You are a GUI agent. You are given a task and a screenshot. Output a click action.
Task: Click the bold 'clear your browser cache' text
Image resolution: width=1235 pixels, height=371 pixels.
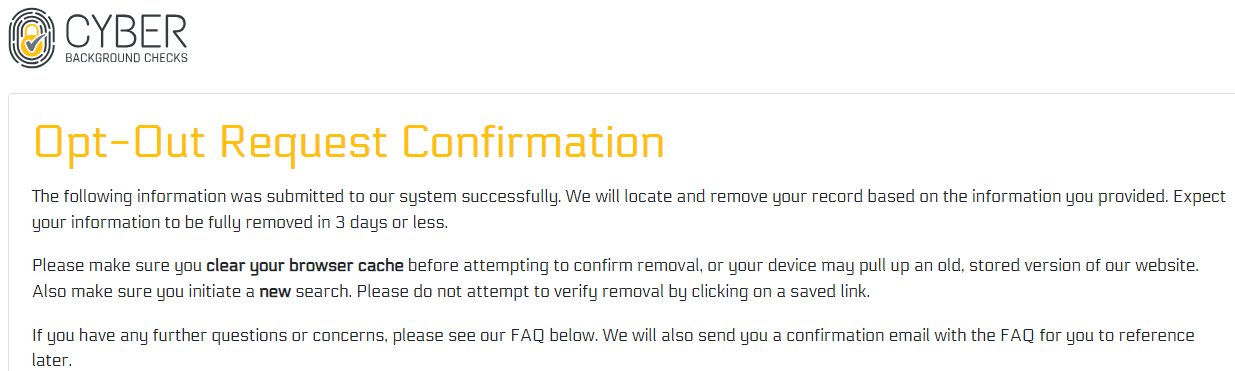tap(305, 266)
